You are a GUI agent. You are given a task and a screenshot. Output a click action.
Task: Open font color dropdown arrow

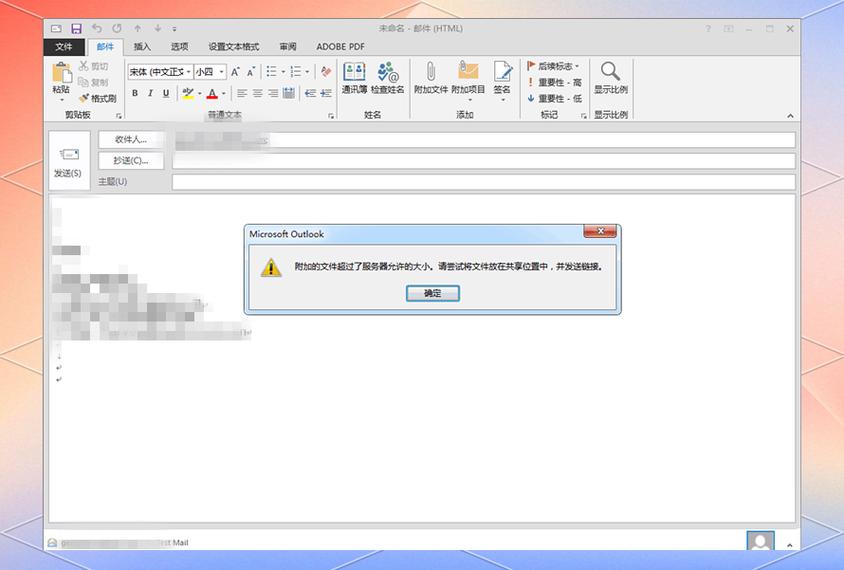coord(224,94)
